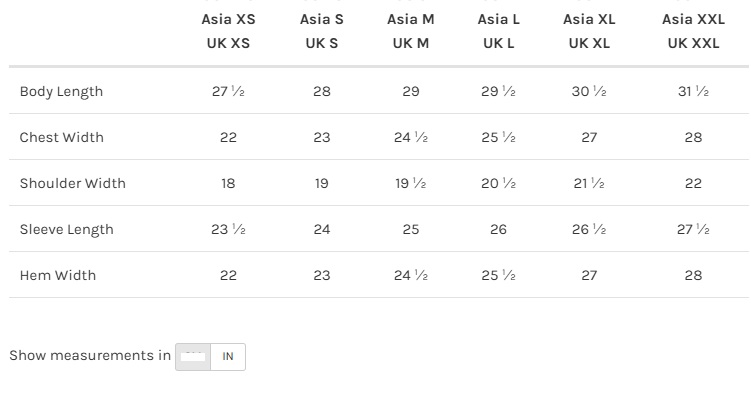The height and width of the screenshot is (405, 751).
Task: Click the Hem Width value for Asia XL
Action: pos(589,276)
